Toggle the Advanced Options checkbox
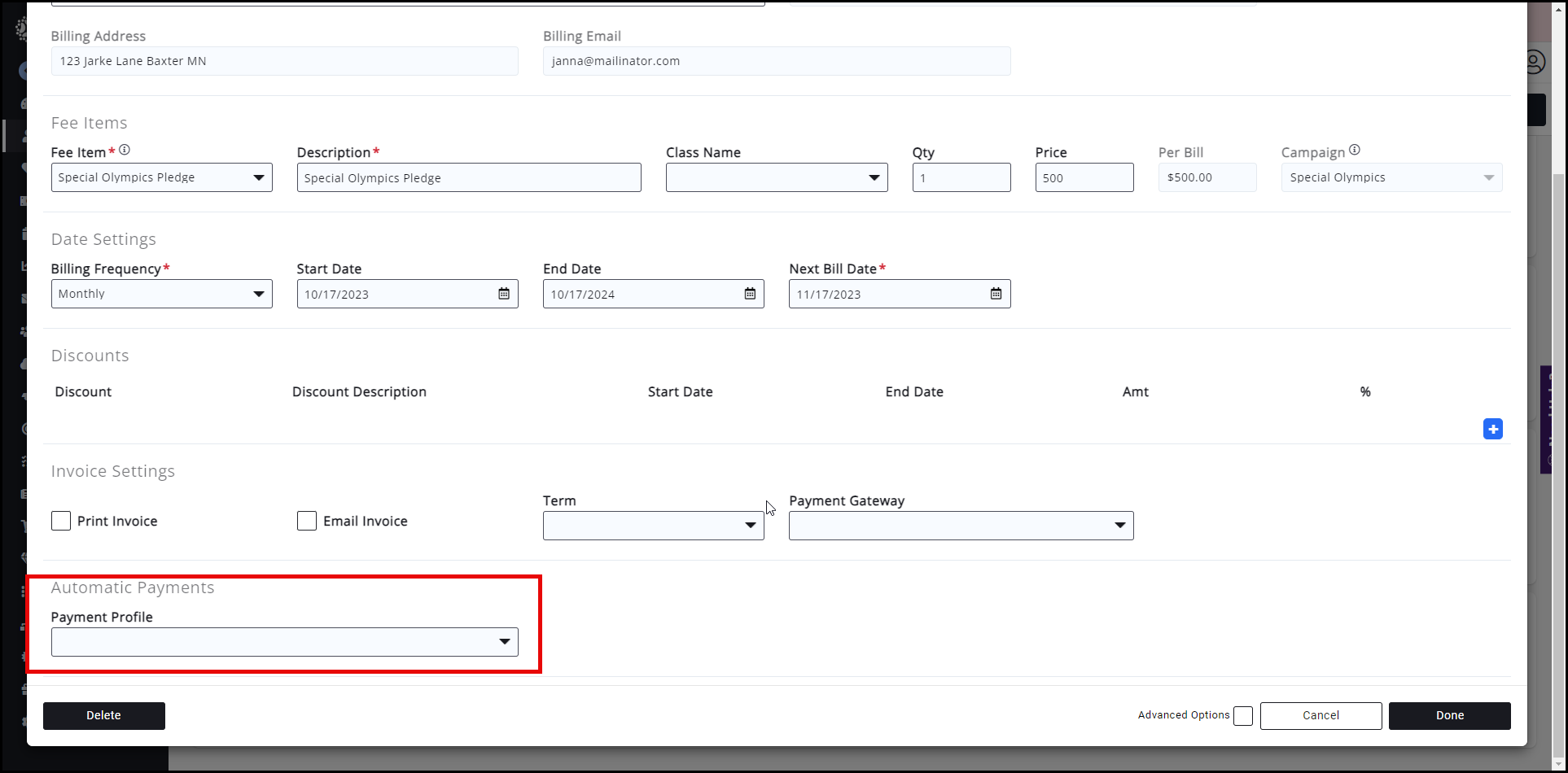The width and height of the screenshot is (1568, 773). (x=1242, y=716)
